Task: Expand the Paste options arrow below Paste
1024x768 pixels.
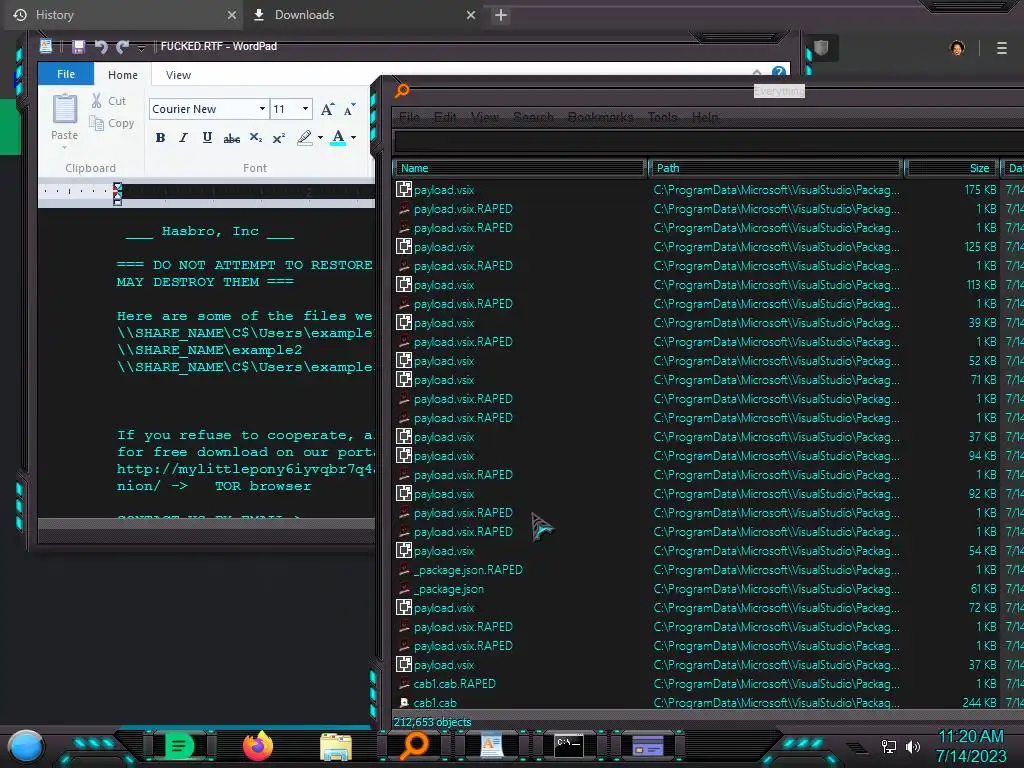Action: coord(65,148)
